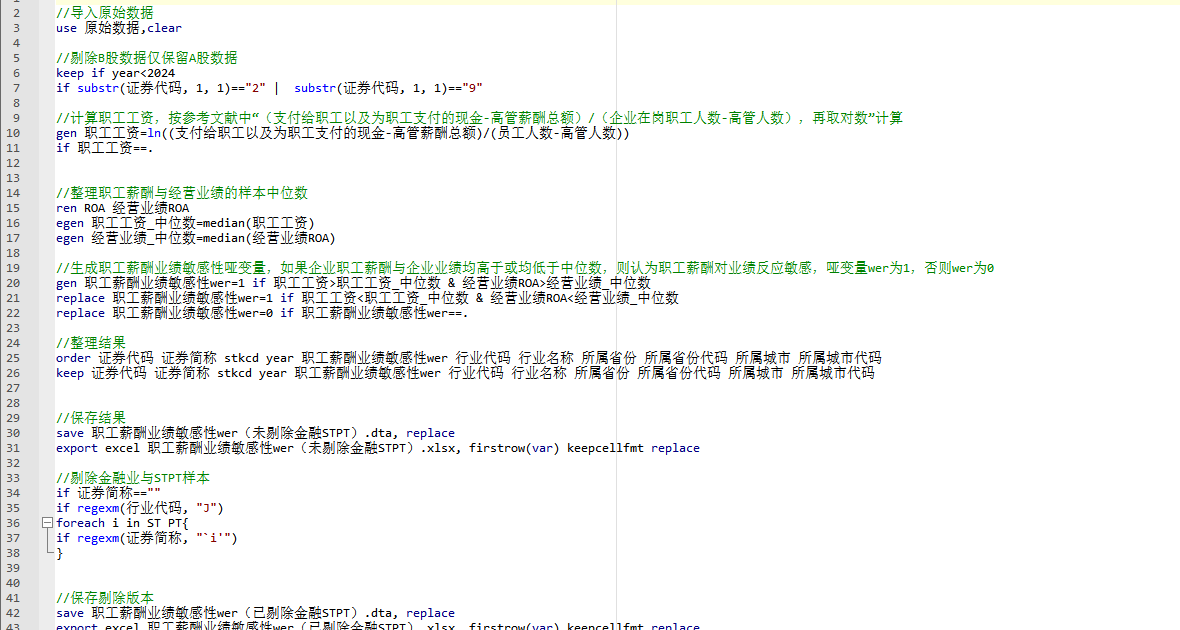Click the 'egen 经营业绩_中位数' line

(x=195, y=238)
